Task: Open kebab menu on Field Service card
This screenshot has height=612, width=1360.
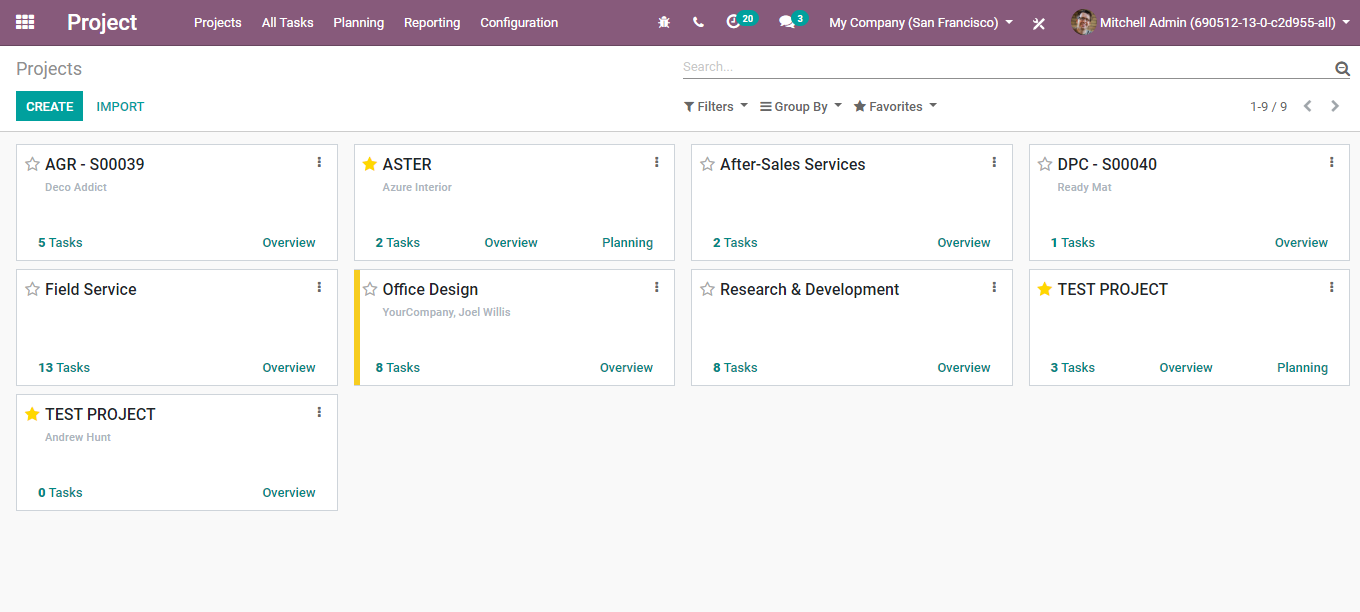Action: [319, 287]
